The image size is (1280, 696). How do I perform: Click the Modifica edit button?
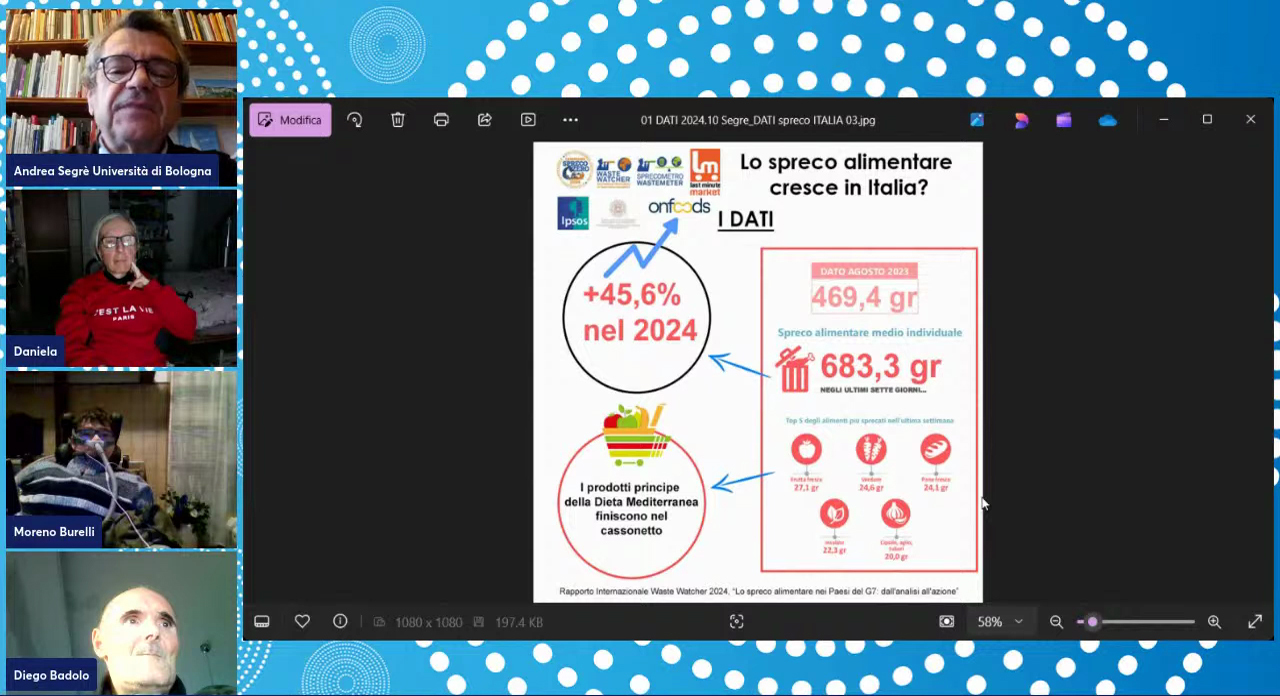pos(290,120)
